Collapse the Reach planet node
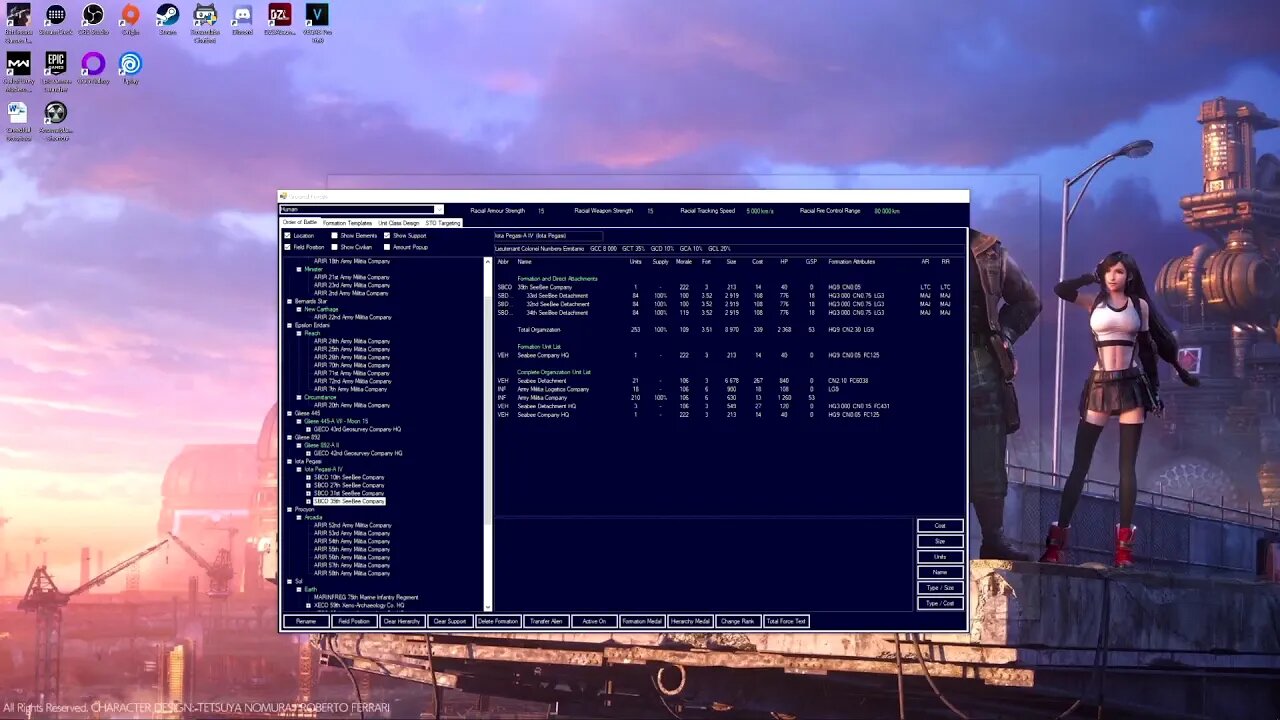This screenshot has width=1280, height=720. coord(299,333)
